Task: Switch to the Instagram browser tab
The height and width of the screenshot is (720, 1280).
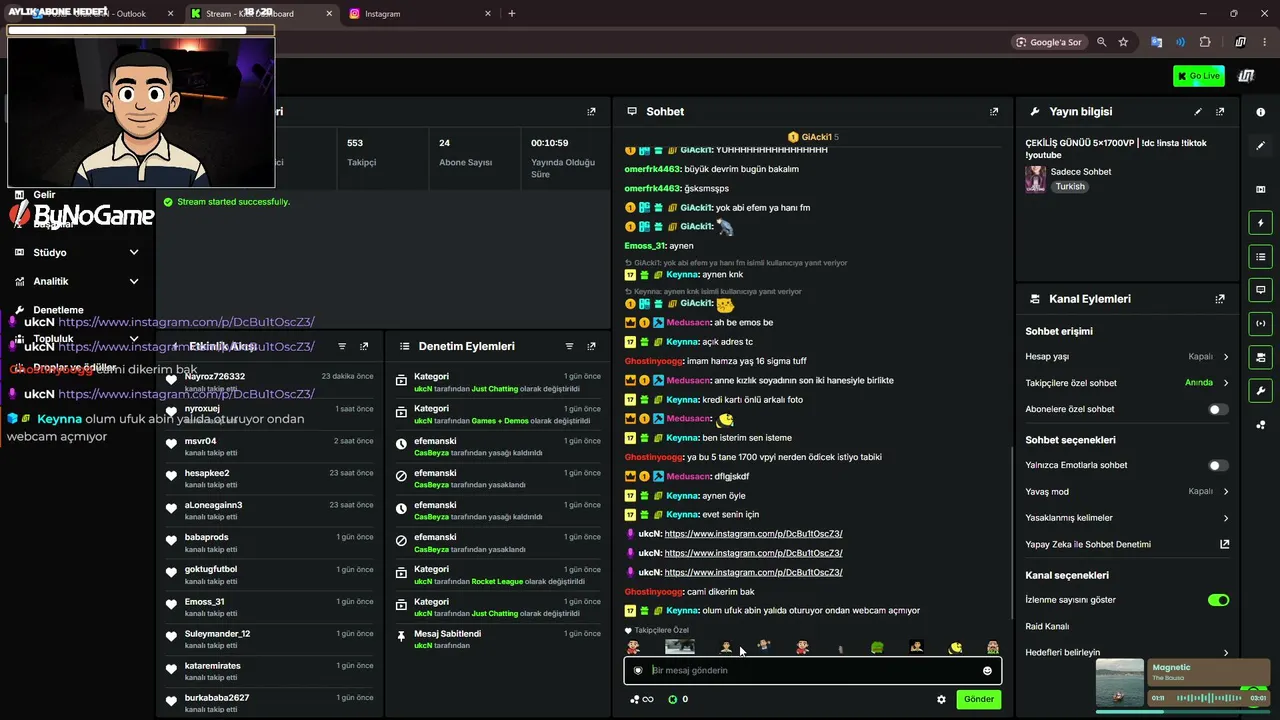Action: (x=418, y=14)
